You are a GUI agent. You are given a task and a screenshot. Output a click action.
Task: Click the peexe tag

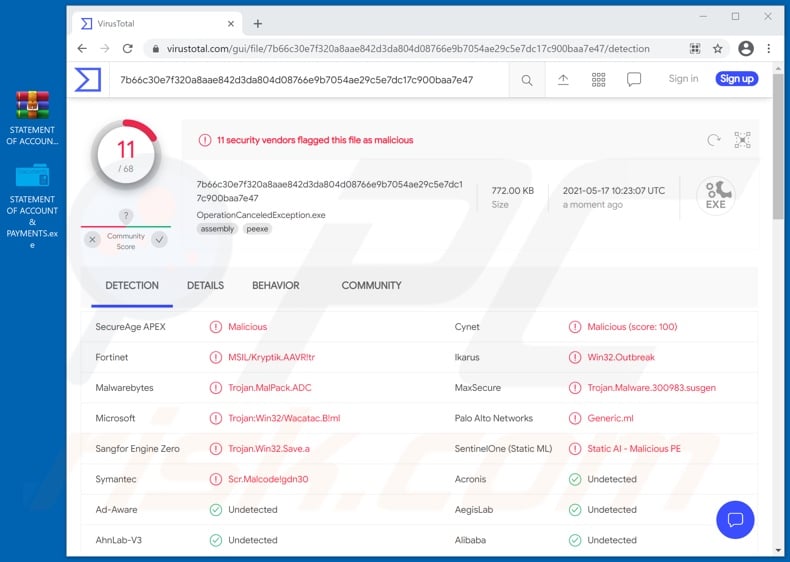click(x=257, y=229)
